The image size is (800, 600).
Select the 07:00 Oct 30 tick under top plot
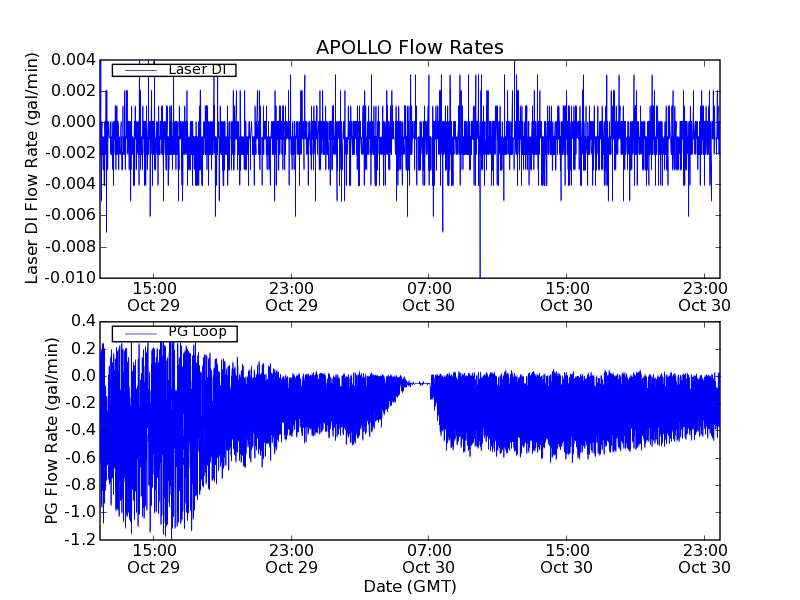coord(429,297)
